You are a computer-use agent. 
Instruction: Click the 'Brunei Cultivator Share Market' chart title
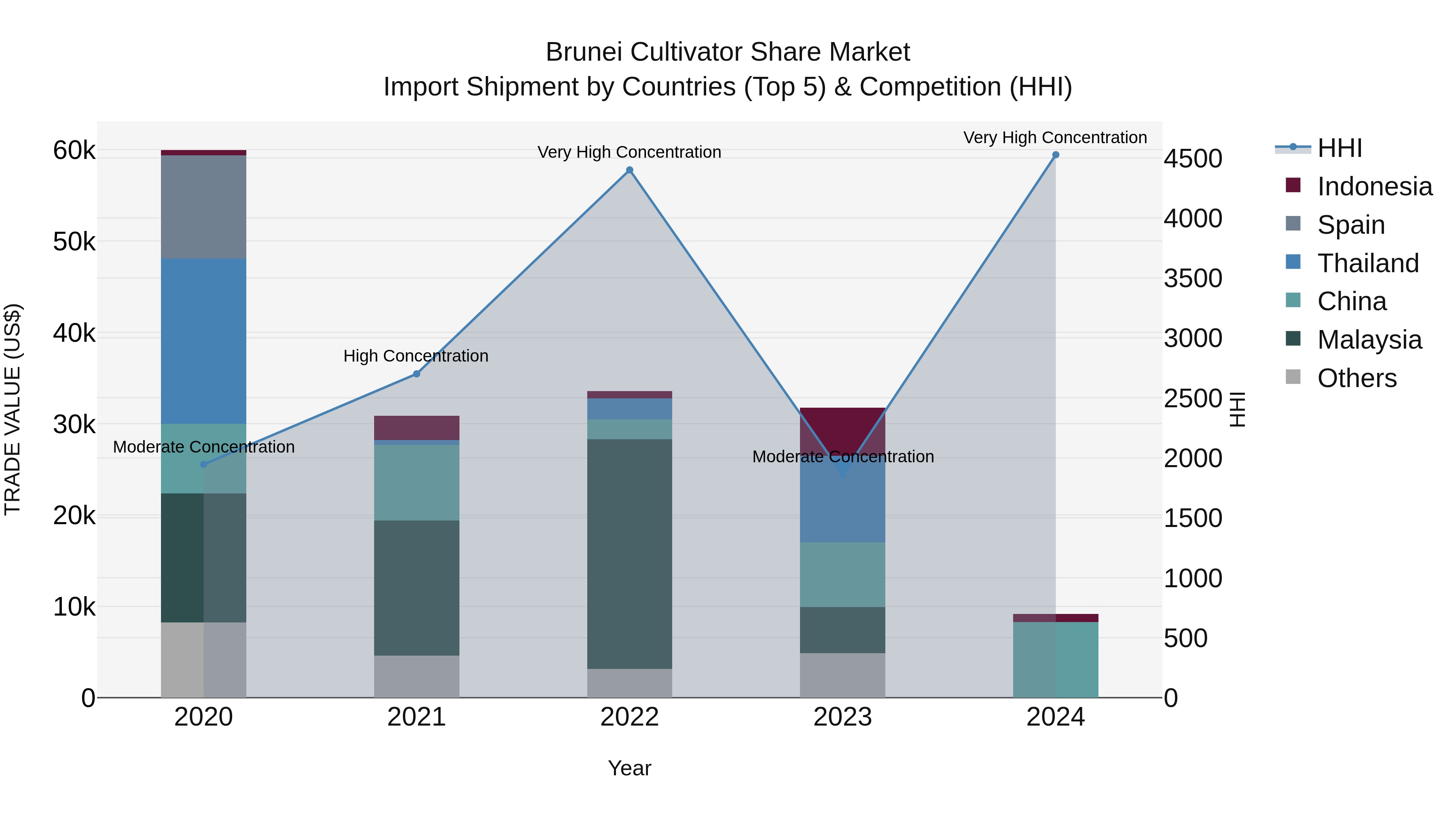(728, 52)
